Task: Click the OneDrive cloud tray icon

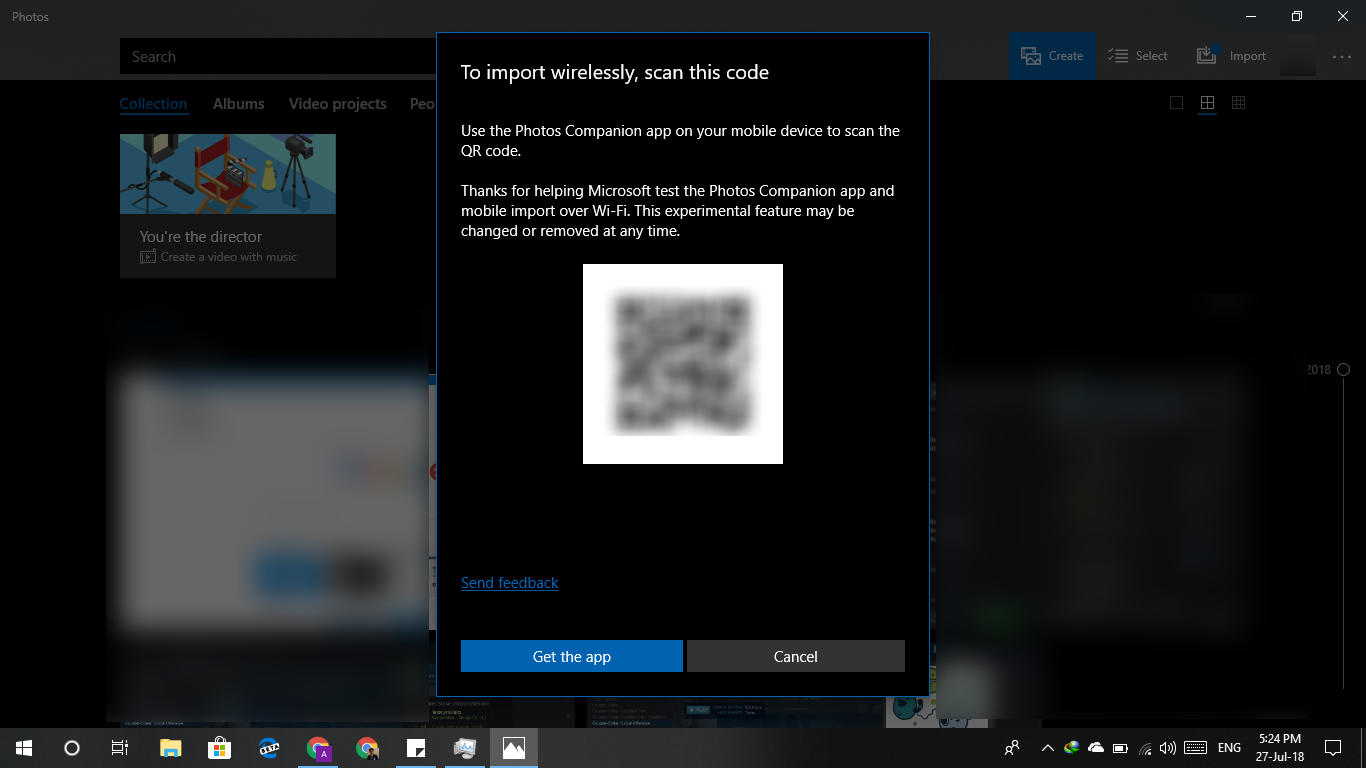Action: [x=1096, y=748]
